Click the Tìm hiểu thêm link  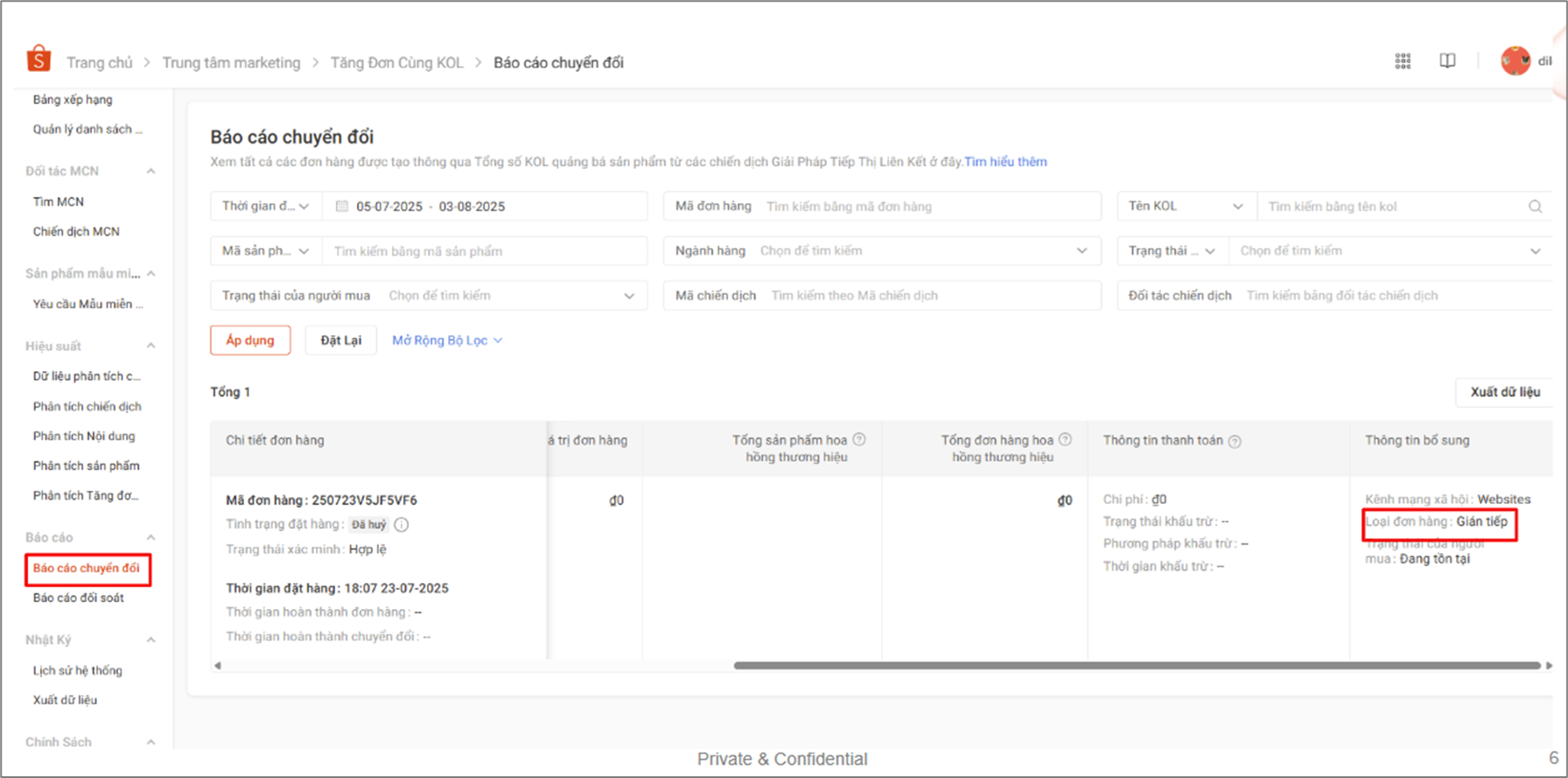(1004, 162)
